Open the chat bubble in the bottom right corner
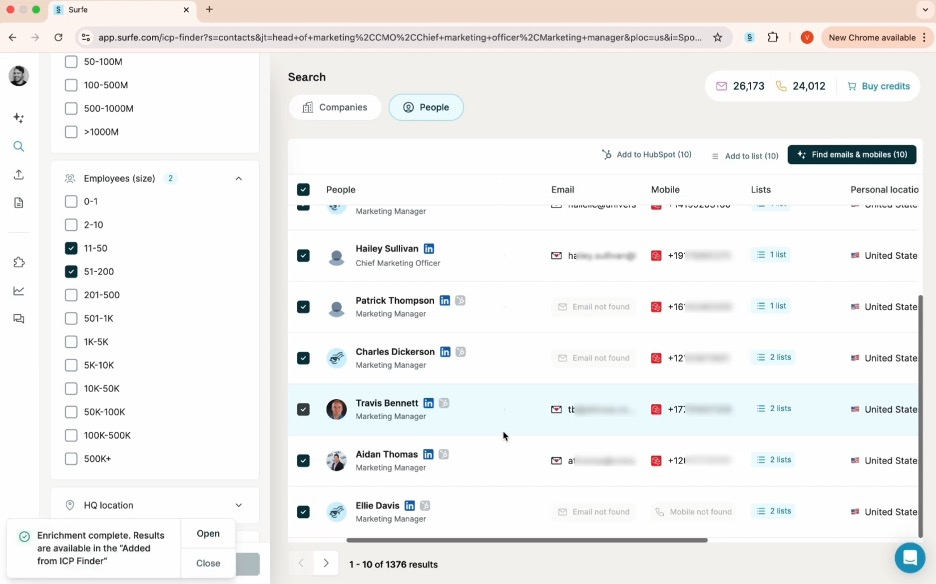 [908, 558]
